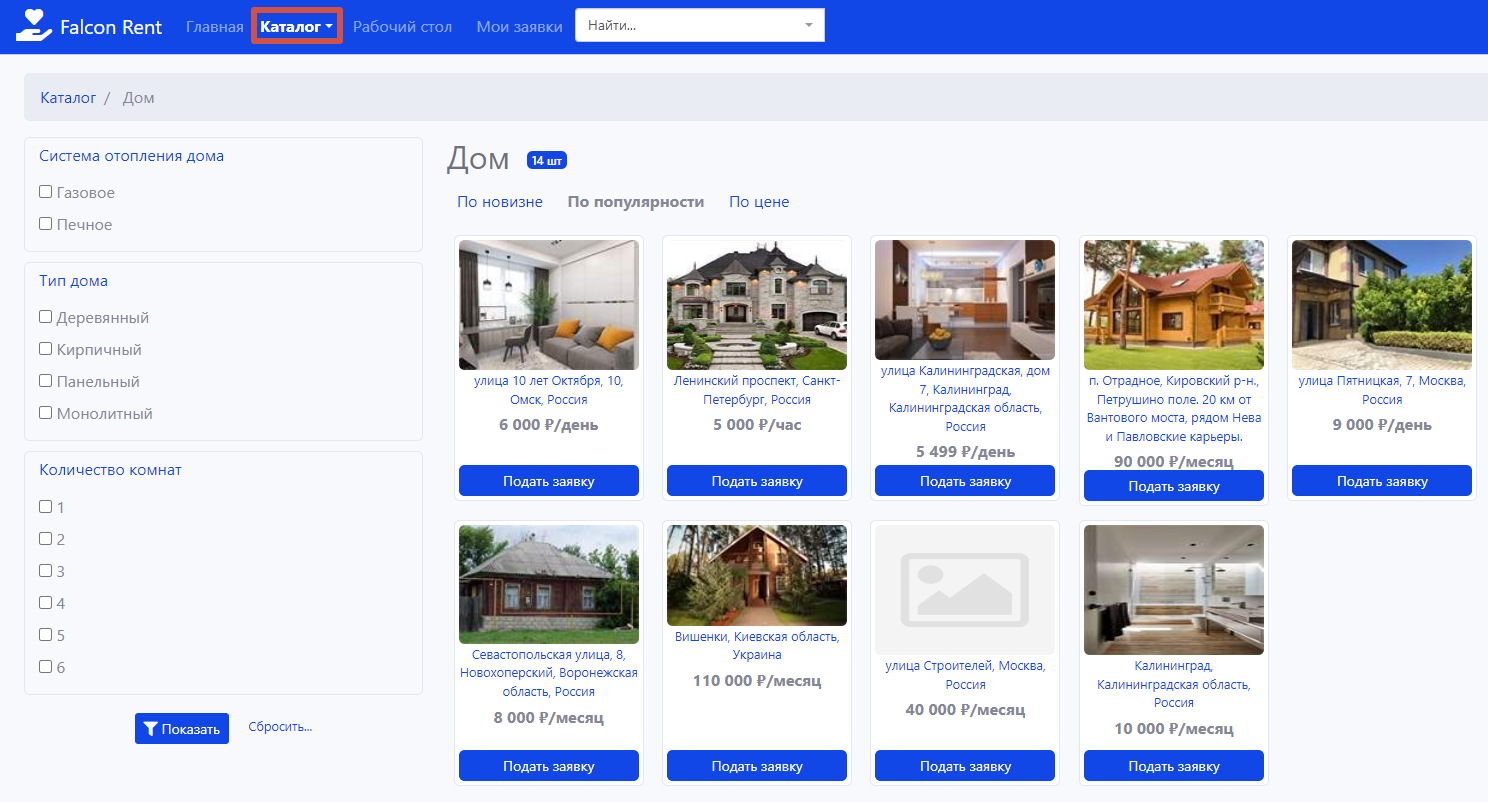Expand the Найти search dropdown arrow
Viewport: 1488px width, 802px height.
point(808,26)
